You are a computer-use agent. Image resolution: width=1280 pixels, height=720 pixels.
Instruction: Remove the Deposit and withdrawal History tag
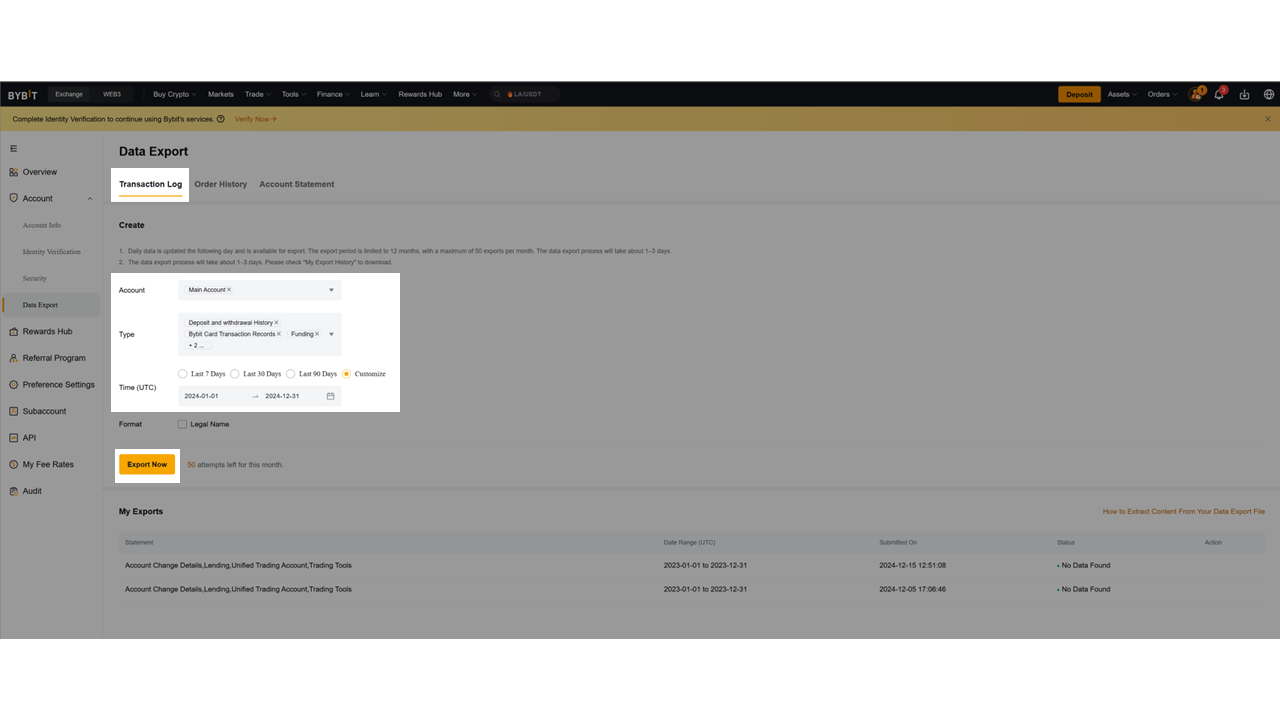[276, 323]
